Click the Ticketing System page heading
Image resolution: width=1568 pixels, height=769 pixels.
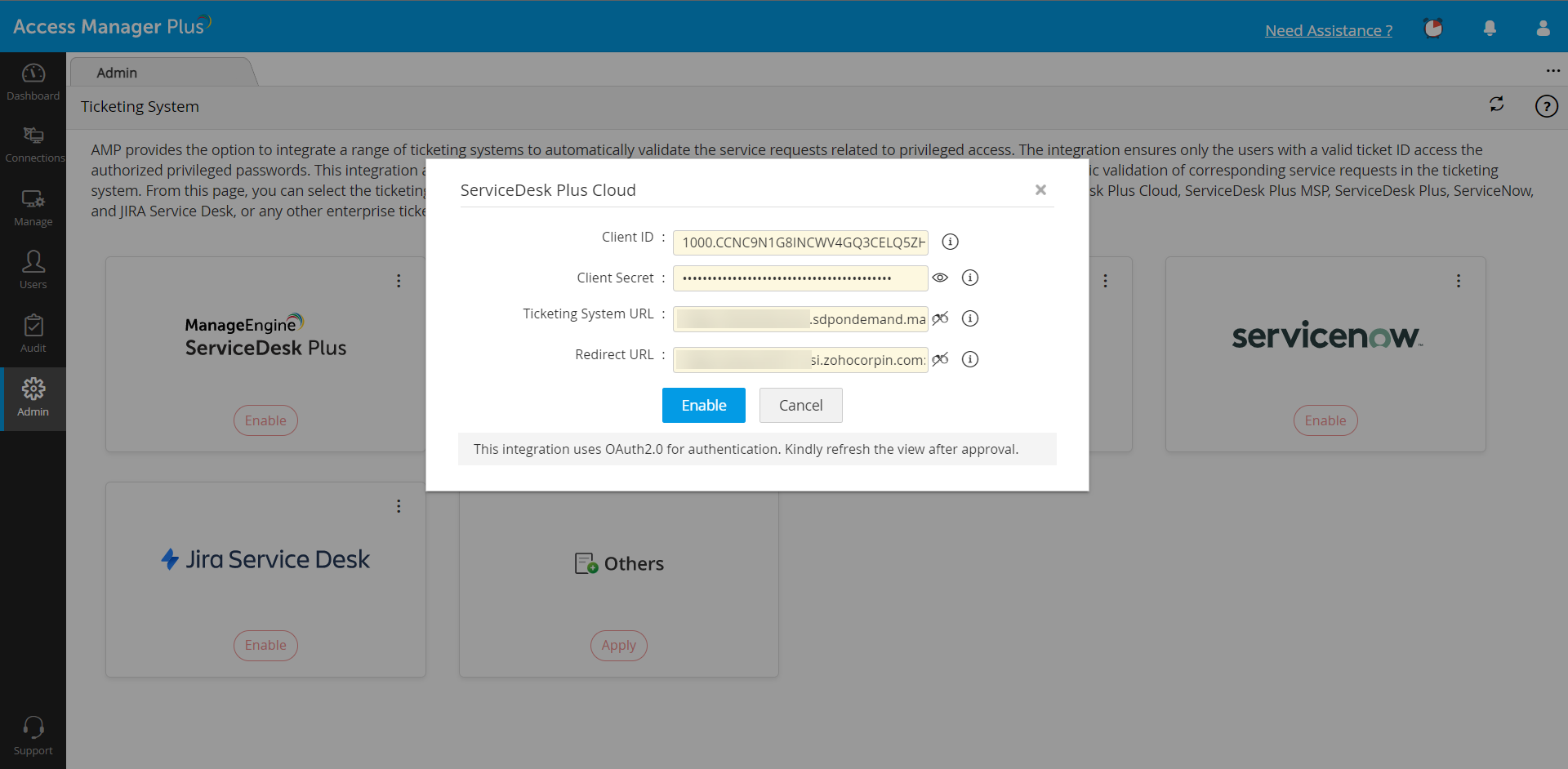140,106
